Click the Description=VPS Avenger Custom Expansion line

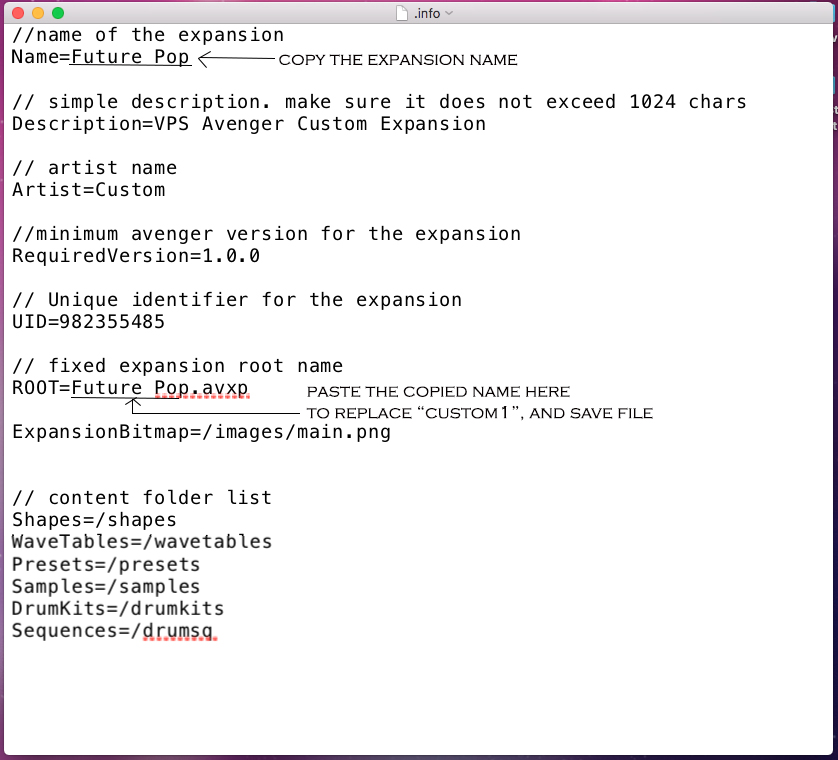(249, 124)
